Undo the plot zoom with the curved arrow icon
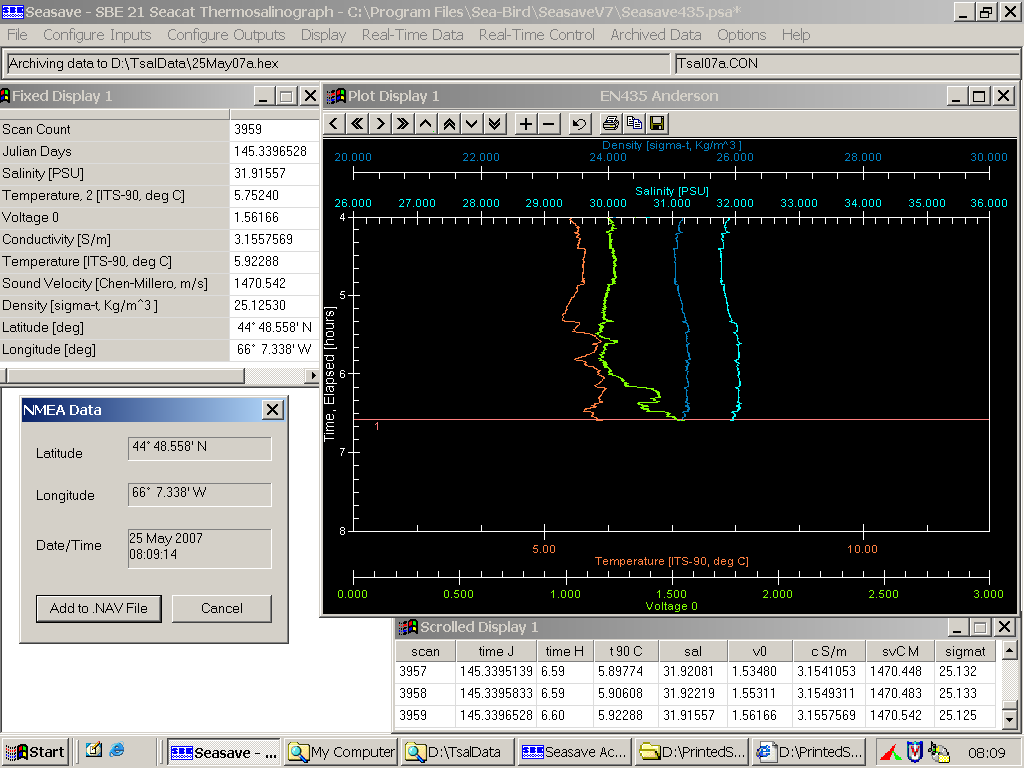1024x768 pixels. pyautogui.click(x=579, y=123)
